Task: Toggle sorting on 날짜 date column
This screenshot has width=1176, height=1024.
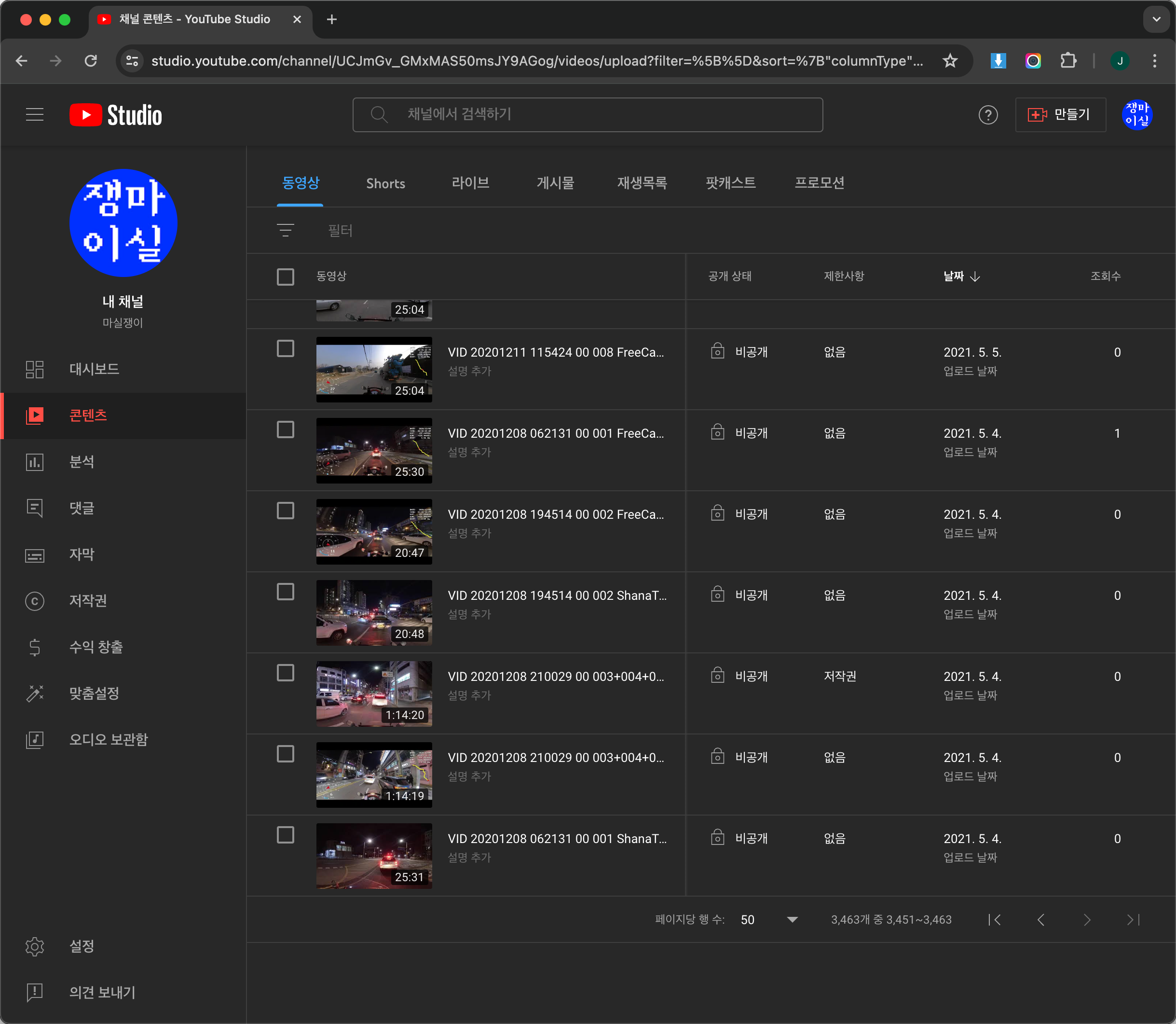Action: point(962,277)
